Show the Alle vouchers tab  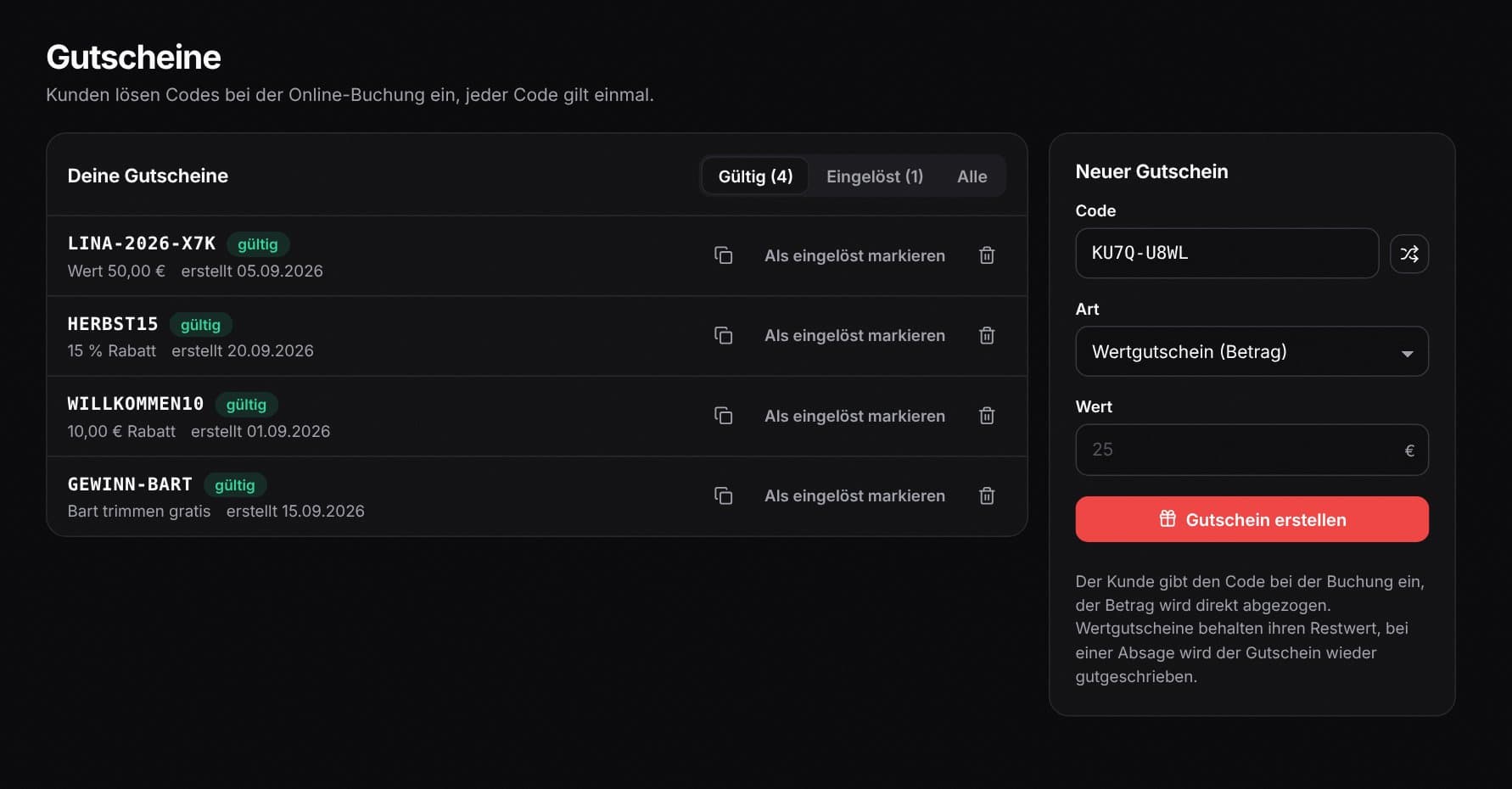tap(972, 176)
